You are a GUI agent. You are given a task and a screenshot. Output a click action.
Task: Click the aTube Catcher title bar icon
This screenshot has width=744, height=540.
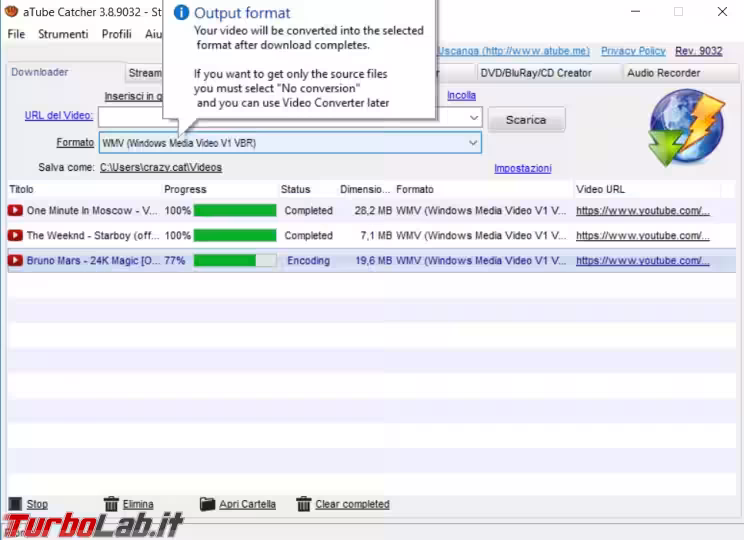click(11, 11)
